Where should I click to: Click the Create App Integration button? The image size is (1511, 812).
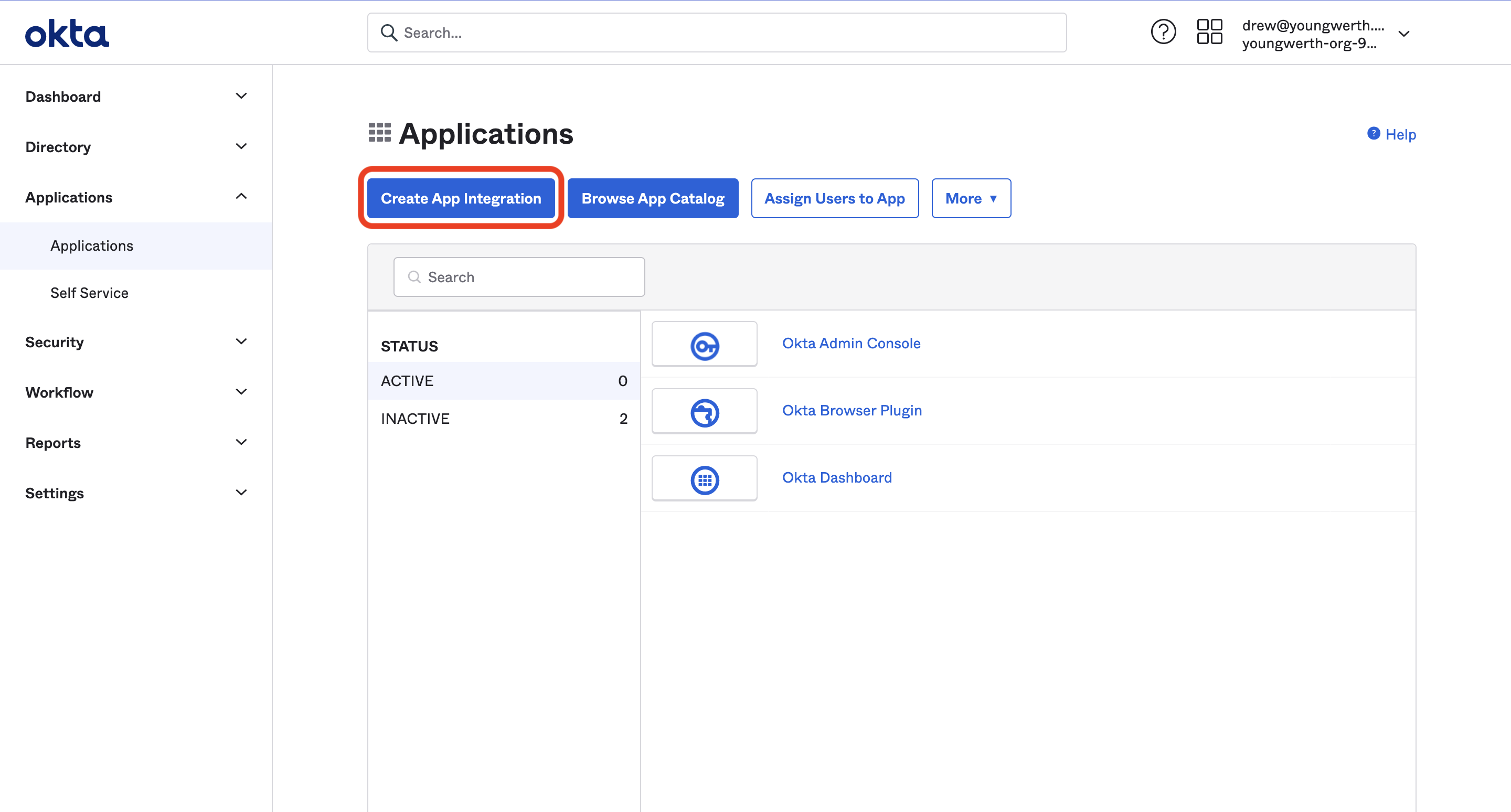tap(461, 198)
